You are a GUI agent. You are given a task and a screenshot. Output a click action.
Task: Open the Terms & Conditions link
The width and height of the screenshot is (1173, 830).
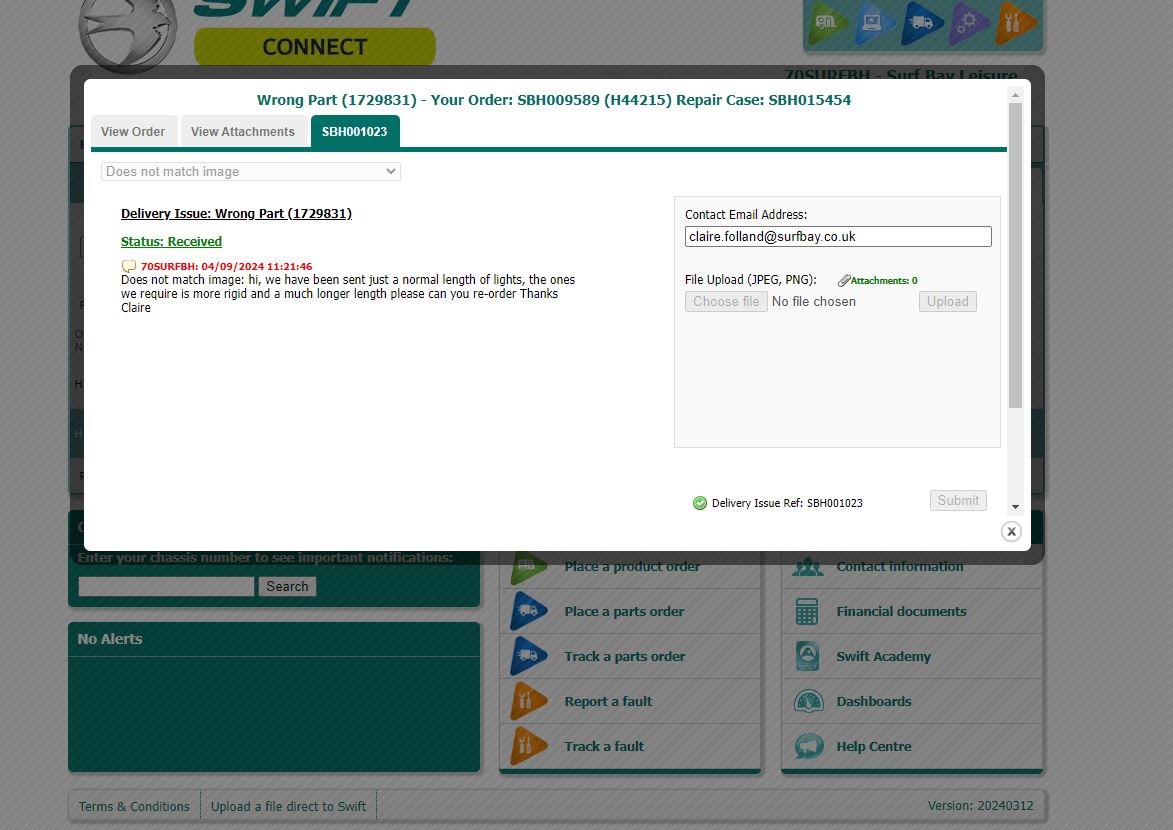tap(134, 806)
